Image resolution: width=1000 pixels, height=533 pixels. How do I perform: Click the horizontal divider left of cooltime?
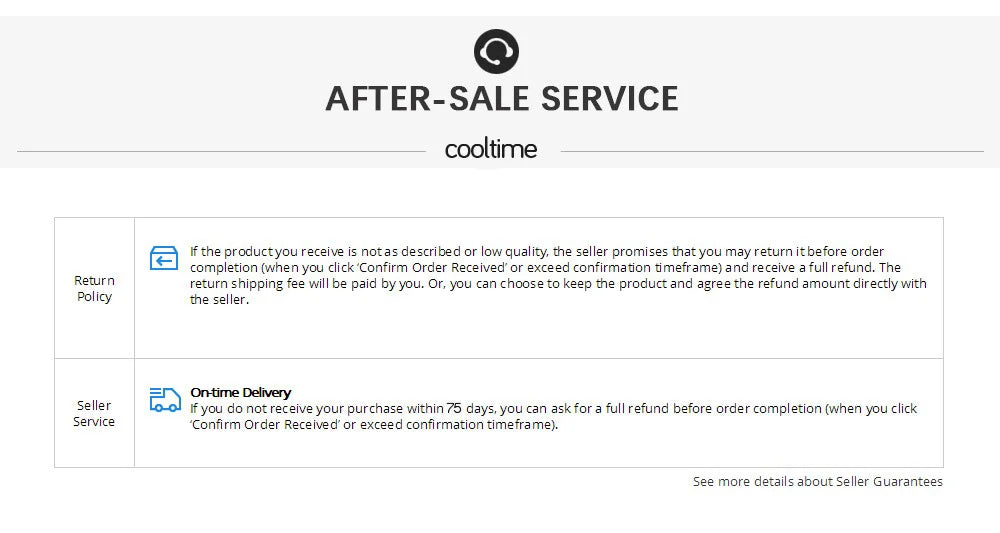[x=221, y=151]
